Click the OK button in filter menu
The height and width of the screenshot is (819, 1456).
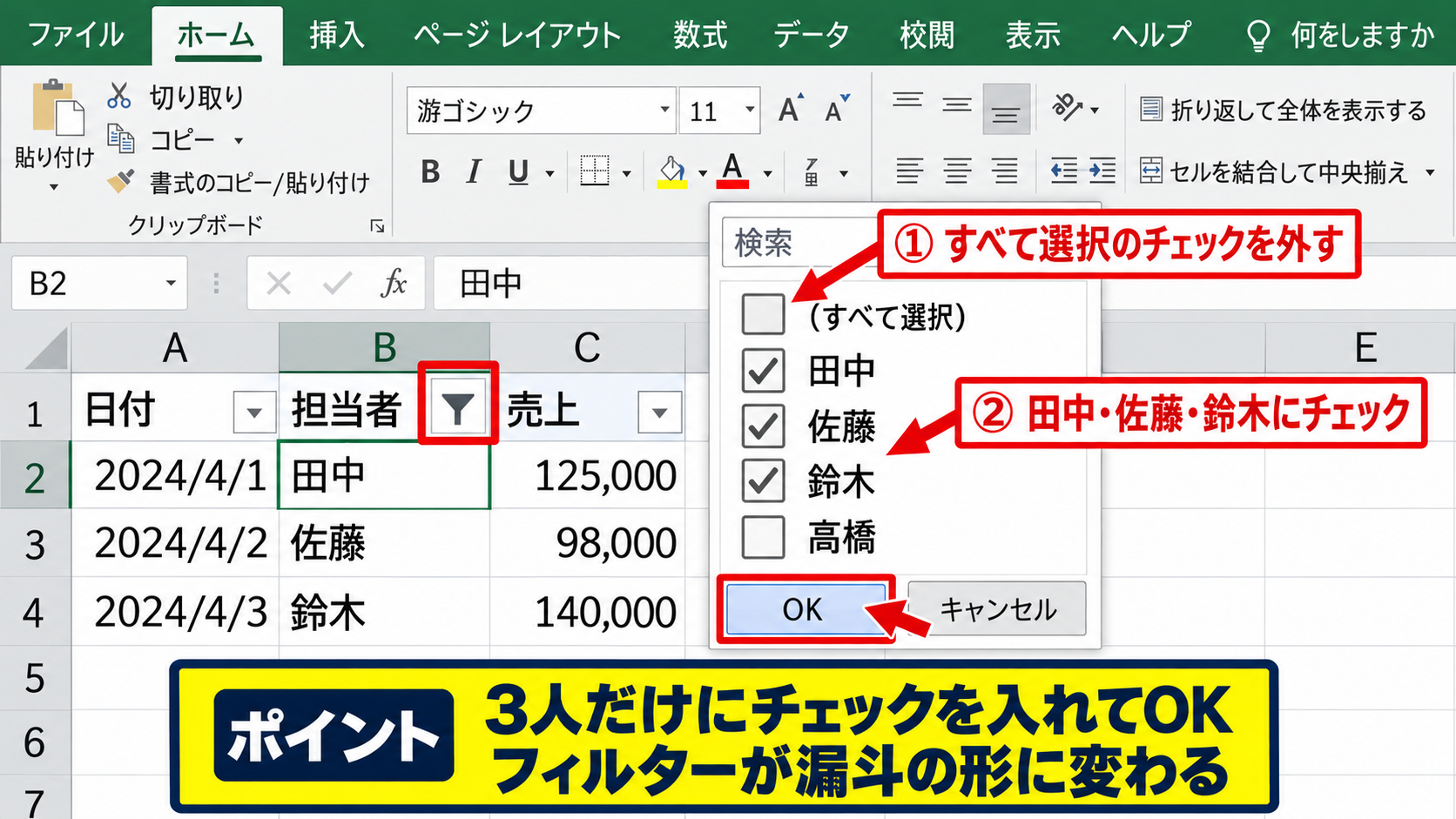coord(806,608)
